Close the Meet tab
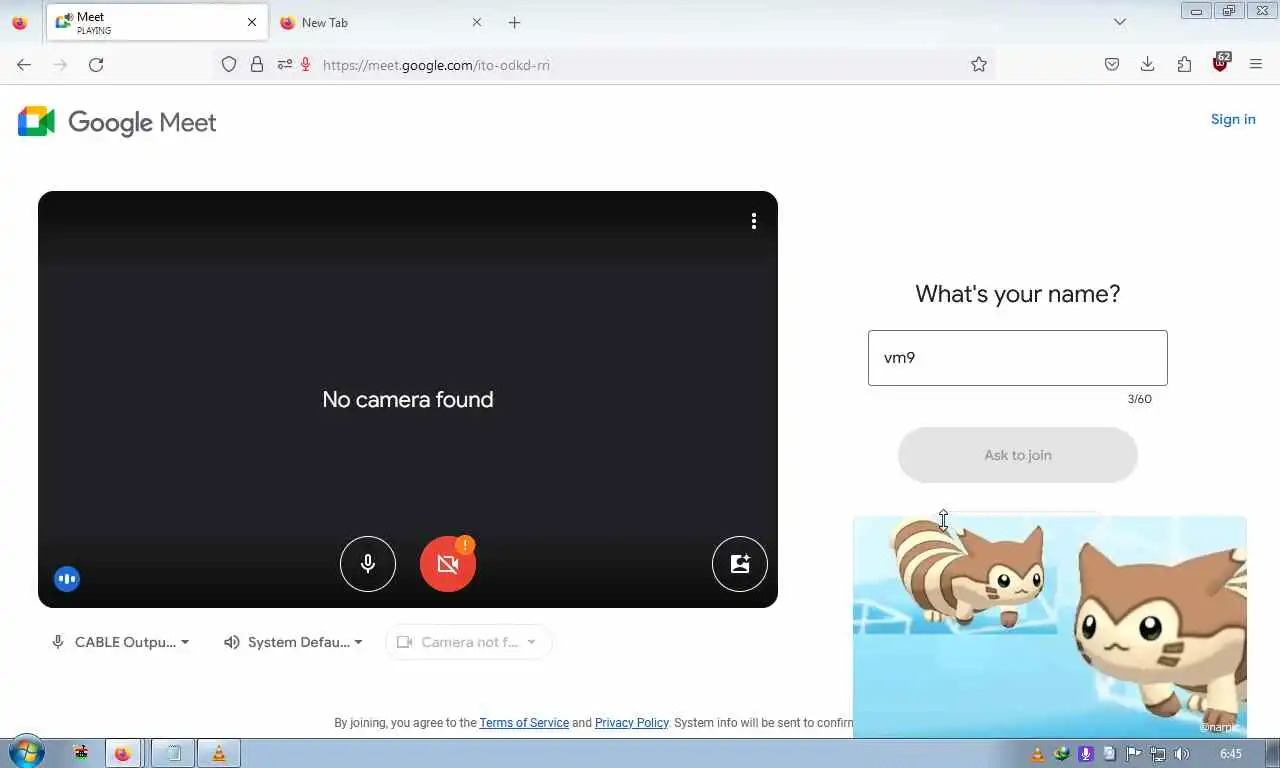The height and width of the screenshot is (768, 1280). click(x=251, y=22)
